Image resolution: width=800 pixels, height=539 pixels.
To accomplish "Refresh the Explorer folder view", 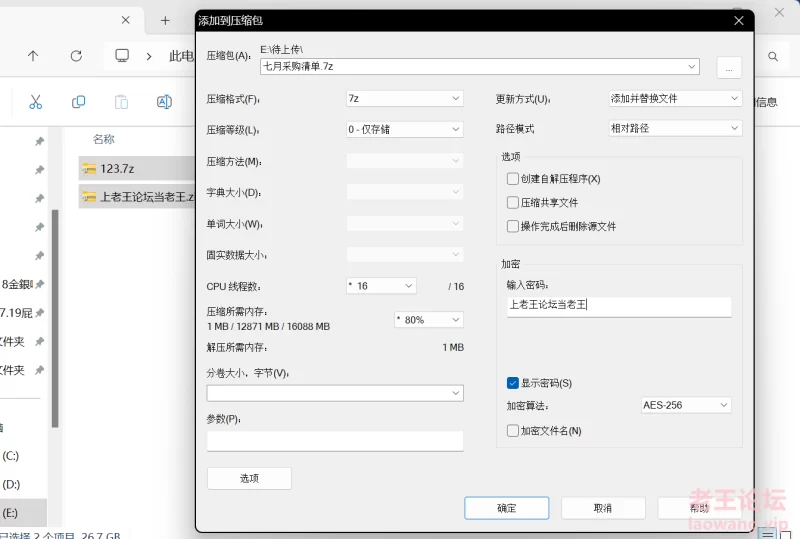I will (x=76, y=56).
